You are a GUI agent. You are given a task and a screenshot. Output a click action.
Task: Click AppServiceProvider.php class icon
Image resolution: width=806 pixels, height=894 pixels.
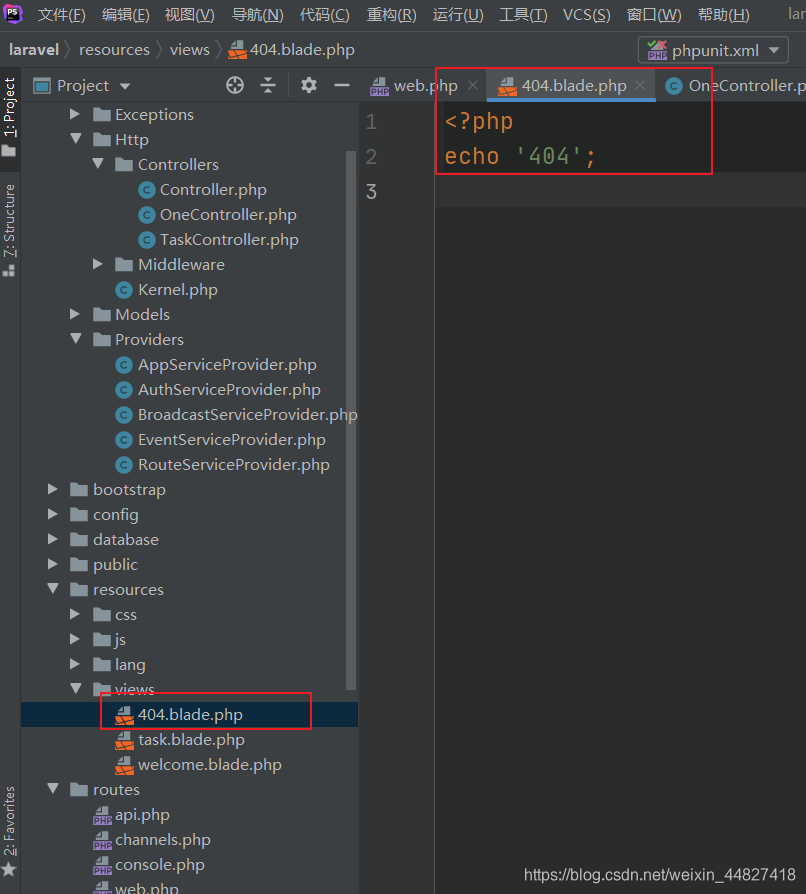click(124, 365)
